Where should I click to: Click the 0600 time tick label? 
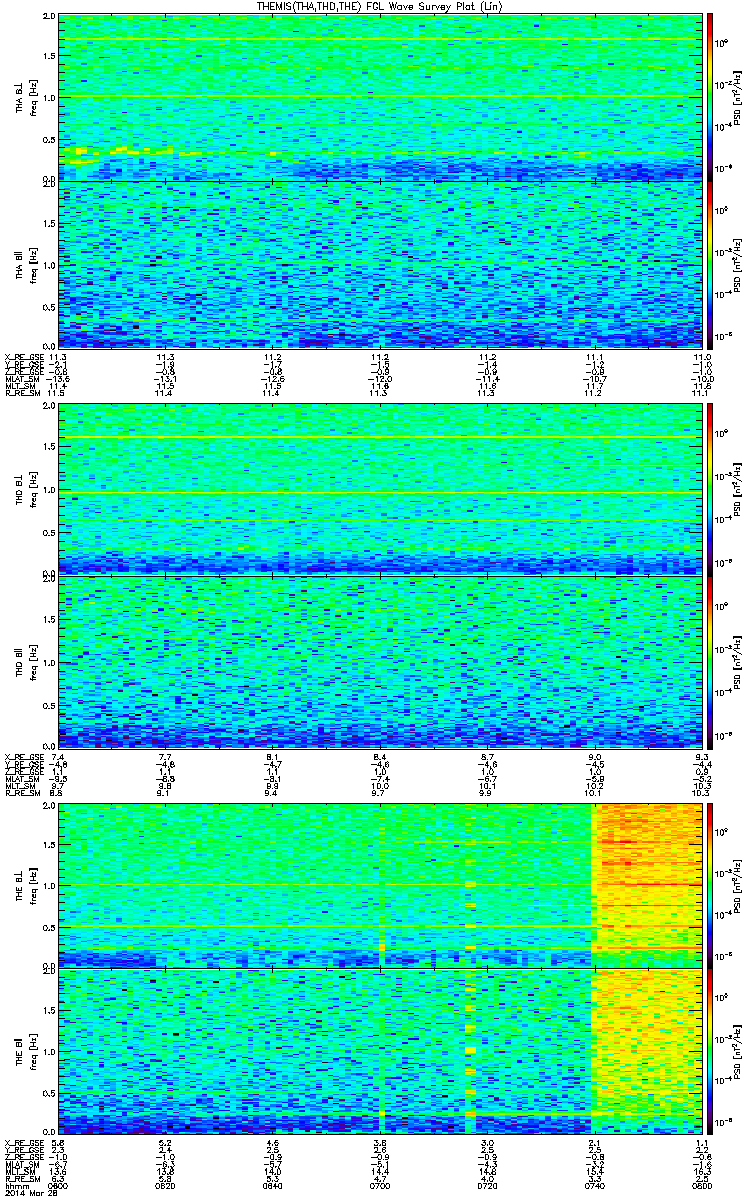point(58,1186)
